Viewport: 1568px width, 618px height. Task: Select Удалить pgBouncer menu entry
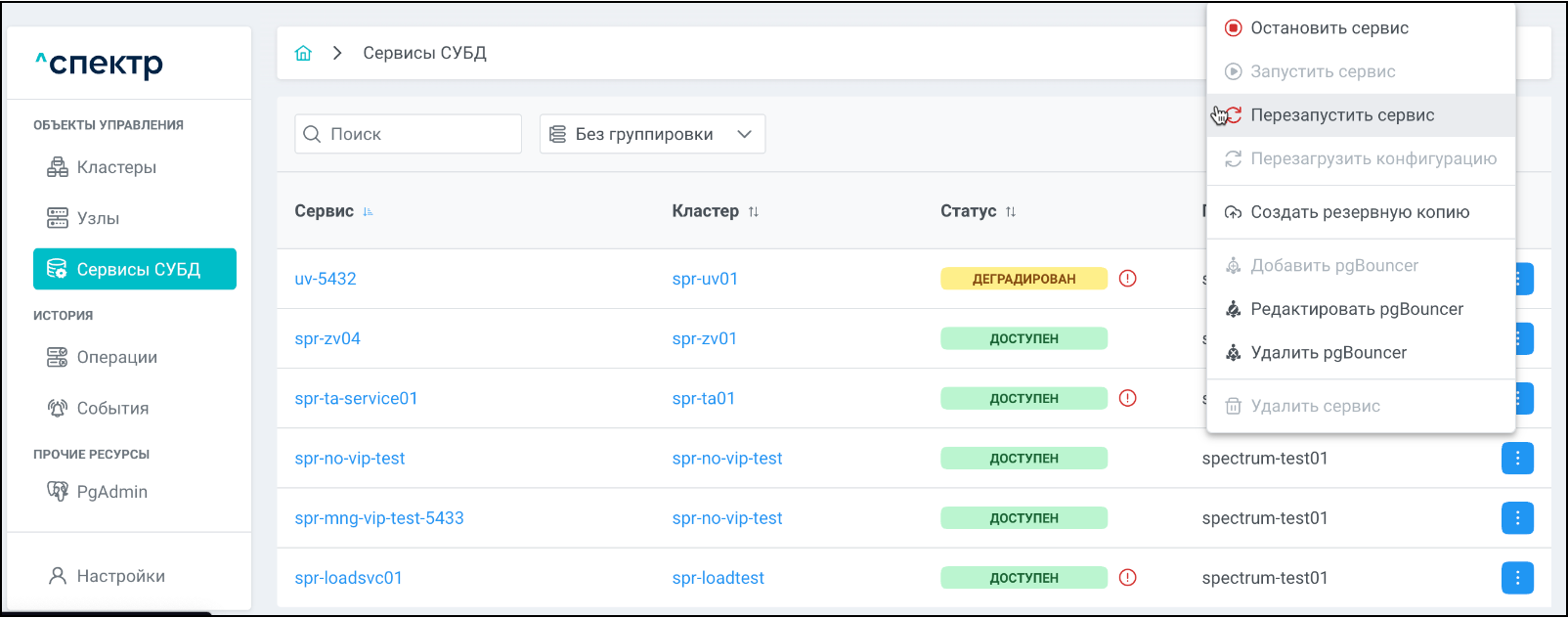pyautogui.click(x=1328, y=353)
